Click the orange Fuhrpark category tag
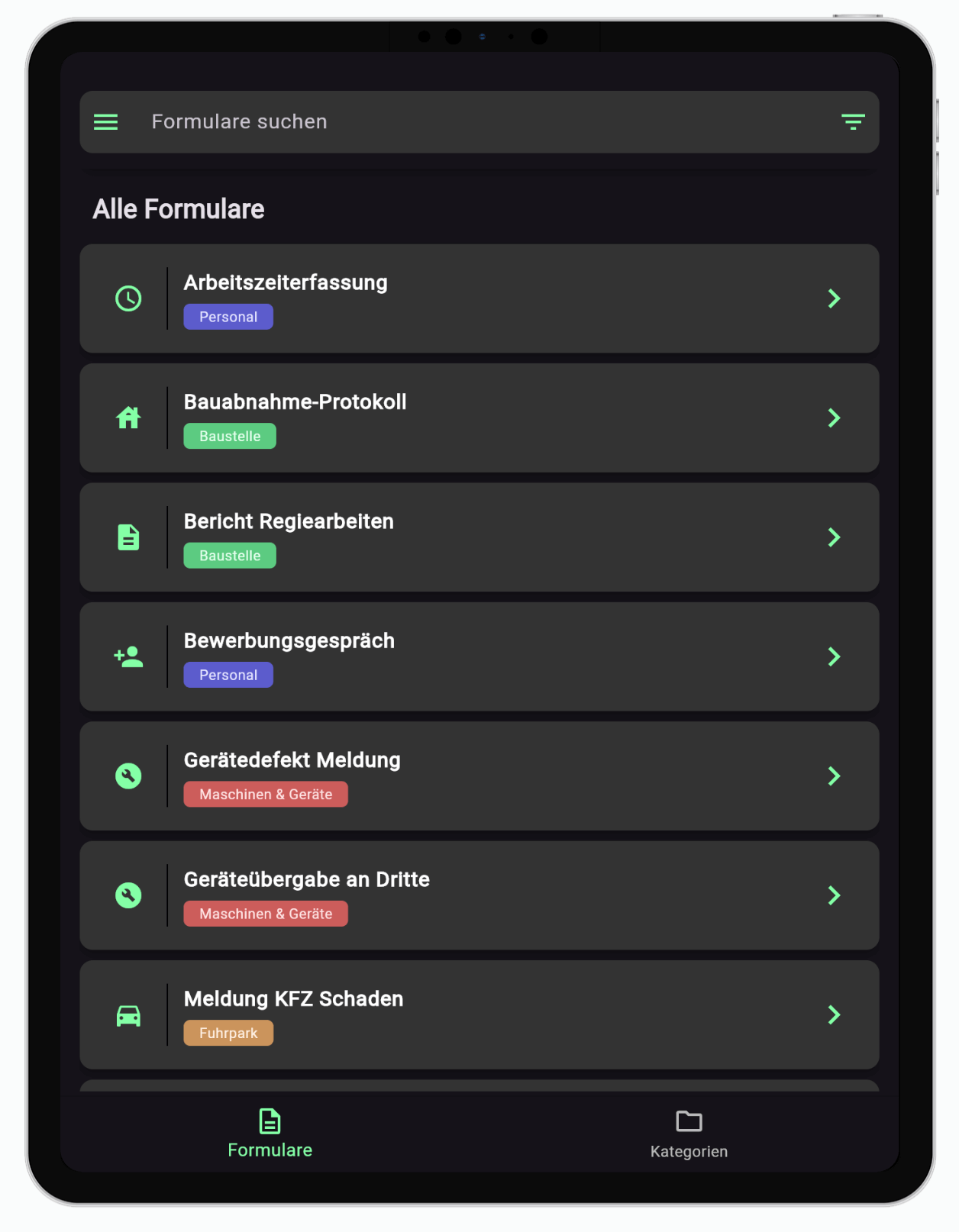The image size is (959, 1232). pyautogui.click(x=228, y=1033)
